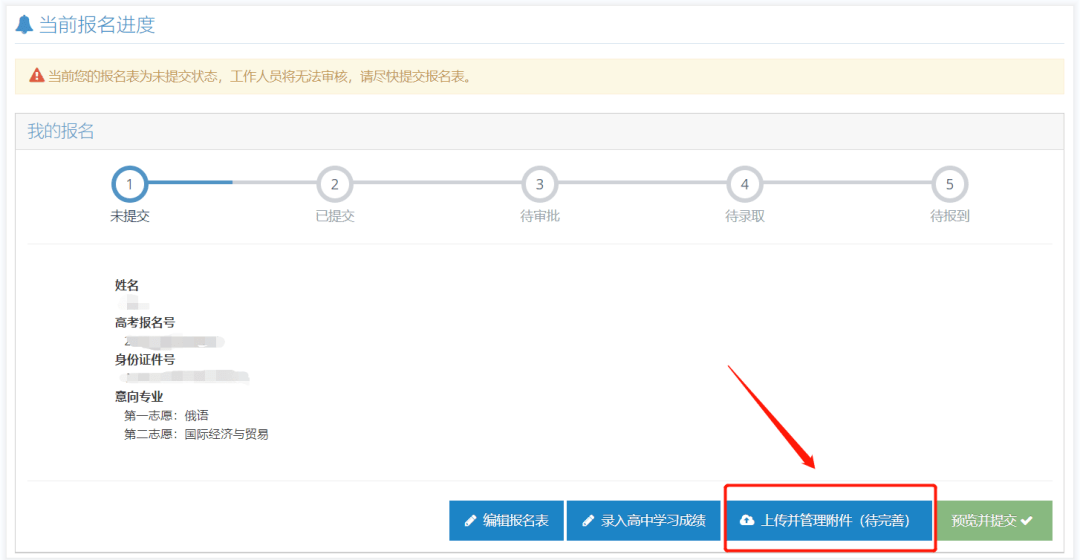Click the 身份证件号 label

(145, 359)
